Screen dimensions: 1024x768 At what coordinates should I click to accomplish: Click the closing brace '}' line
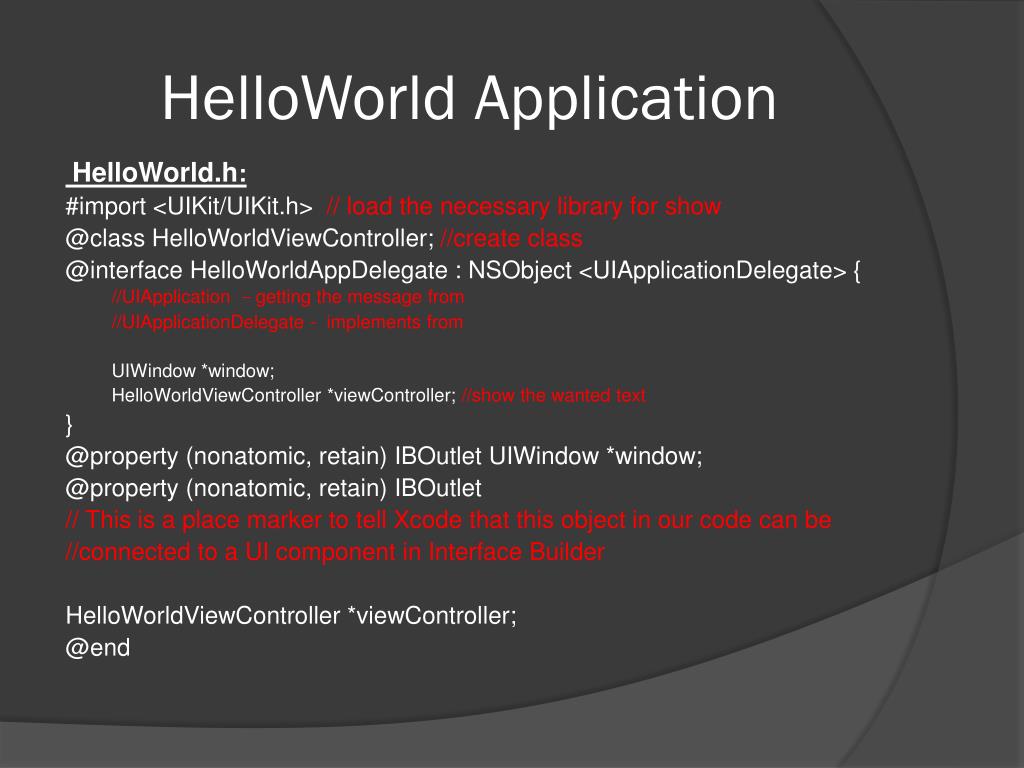click(69, 424)
